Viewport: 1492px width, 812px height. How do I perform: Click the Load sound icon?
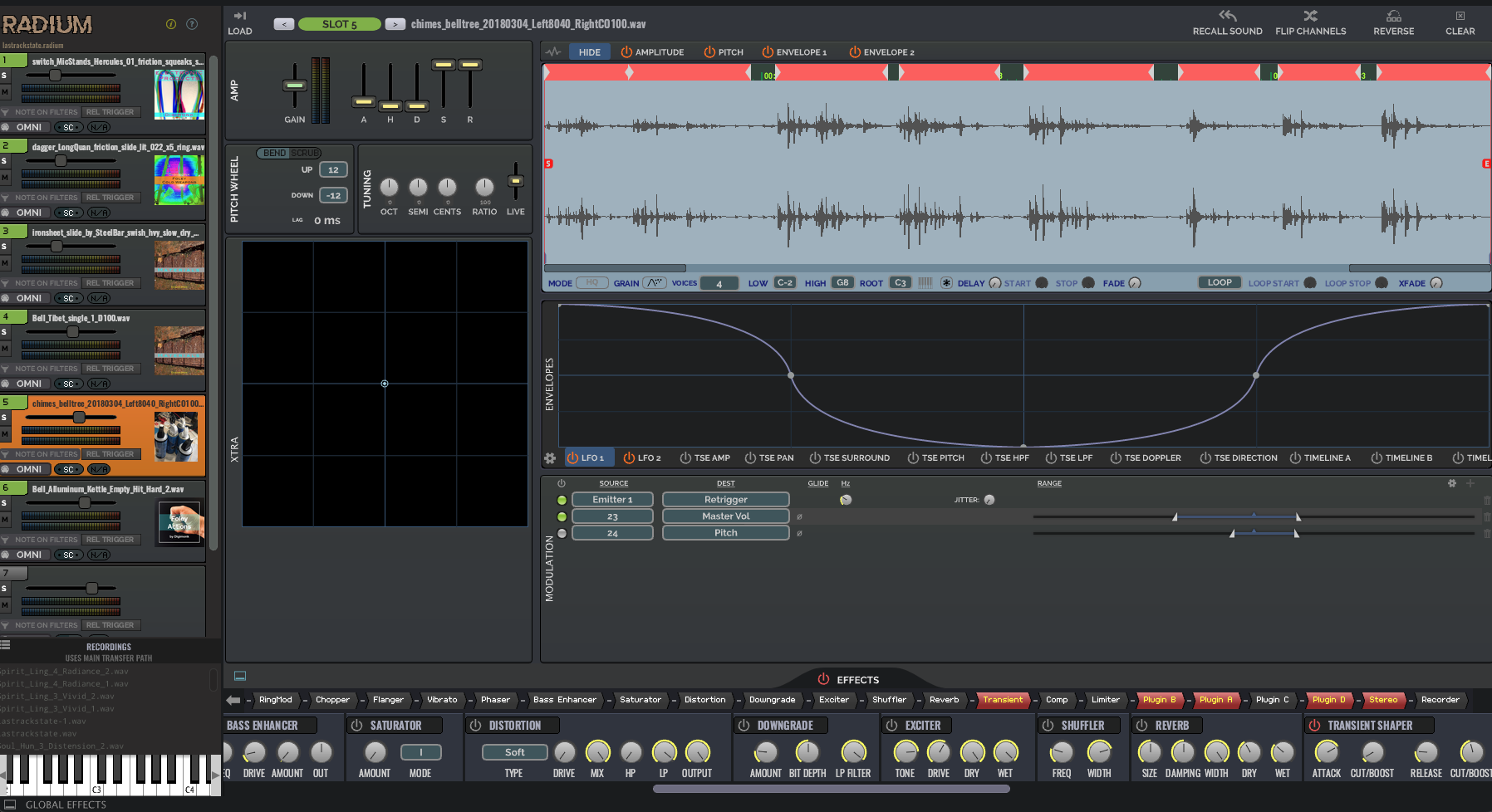coord(240,16)
